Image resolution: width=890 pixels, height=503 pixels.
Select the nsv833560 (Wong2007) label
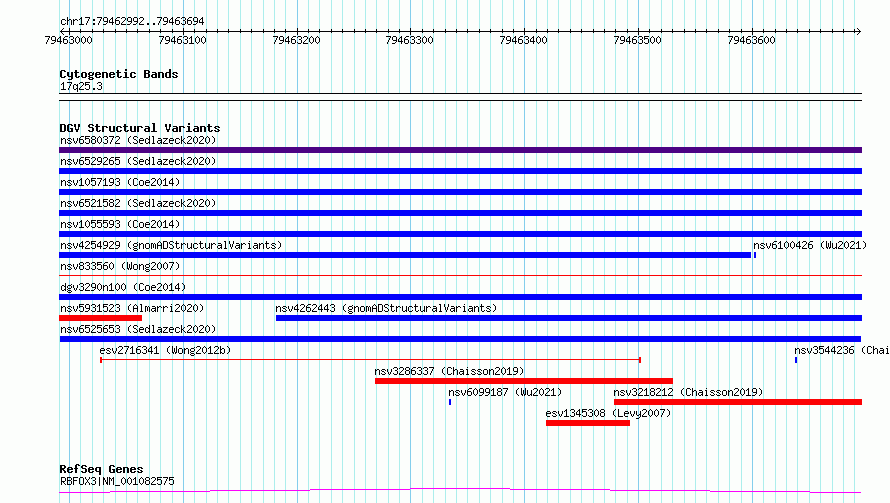coord(120,266)
